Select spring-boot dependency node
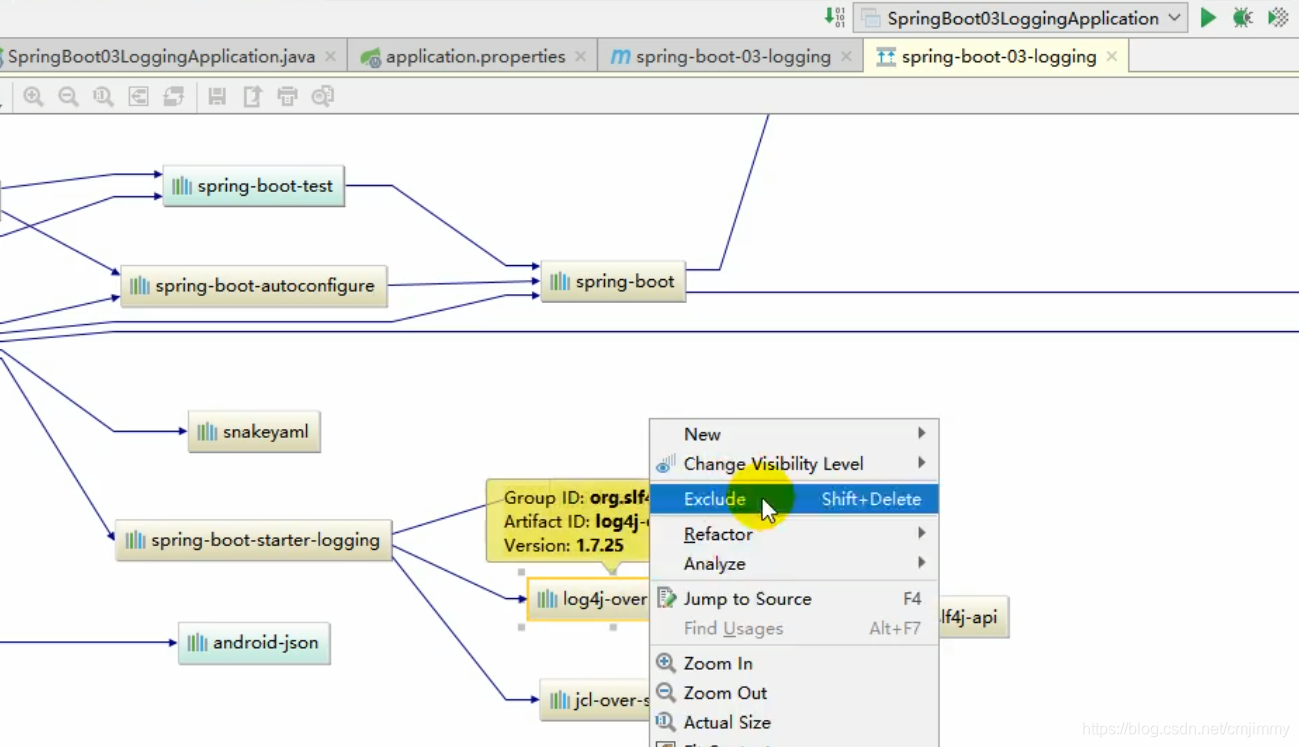 [x=613, y=282]
